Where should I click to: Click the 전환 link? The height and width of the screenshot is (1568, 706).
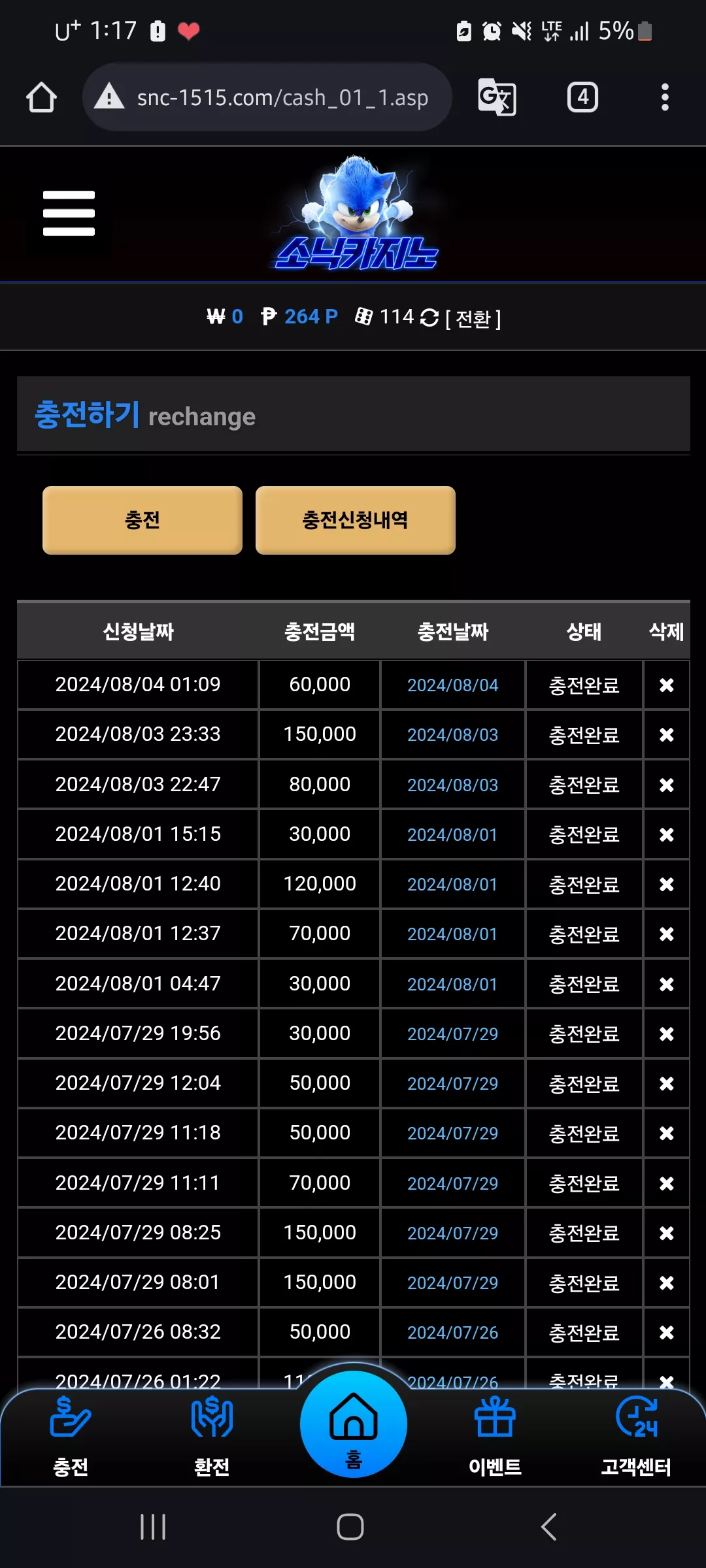tap(473, 318)
